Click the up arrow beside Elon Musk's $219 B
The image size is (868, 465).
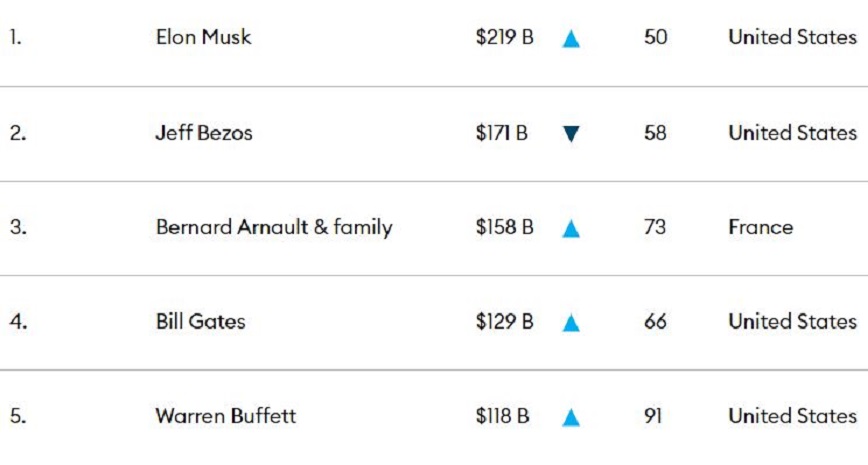pos(571,39)
